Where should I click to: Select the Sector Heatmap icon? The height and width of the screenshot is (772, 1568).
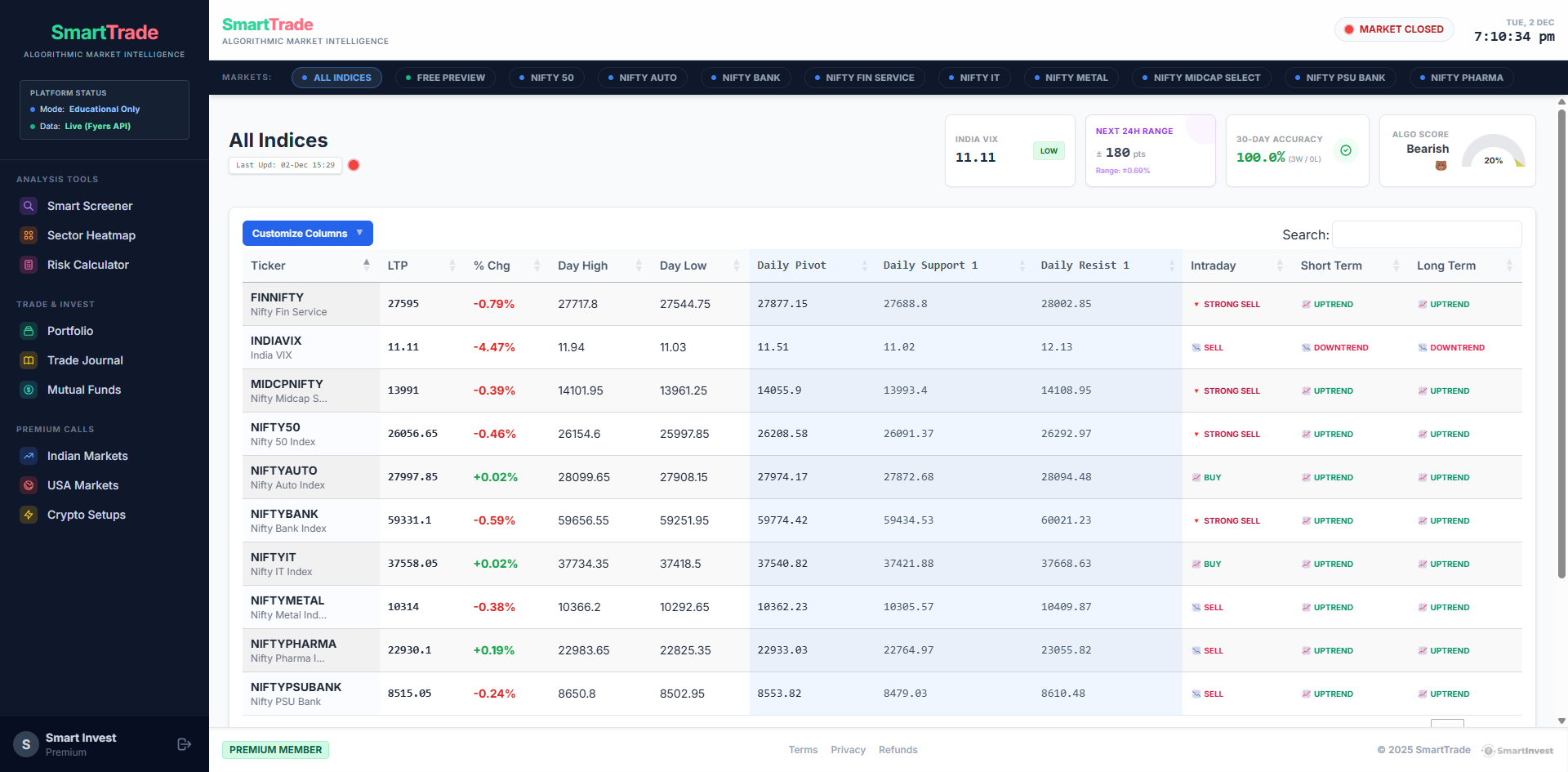click(x=28, y=235)
